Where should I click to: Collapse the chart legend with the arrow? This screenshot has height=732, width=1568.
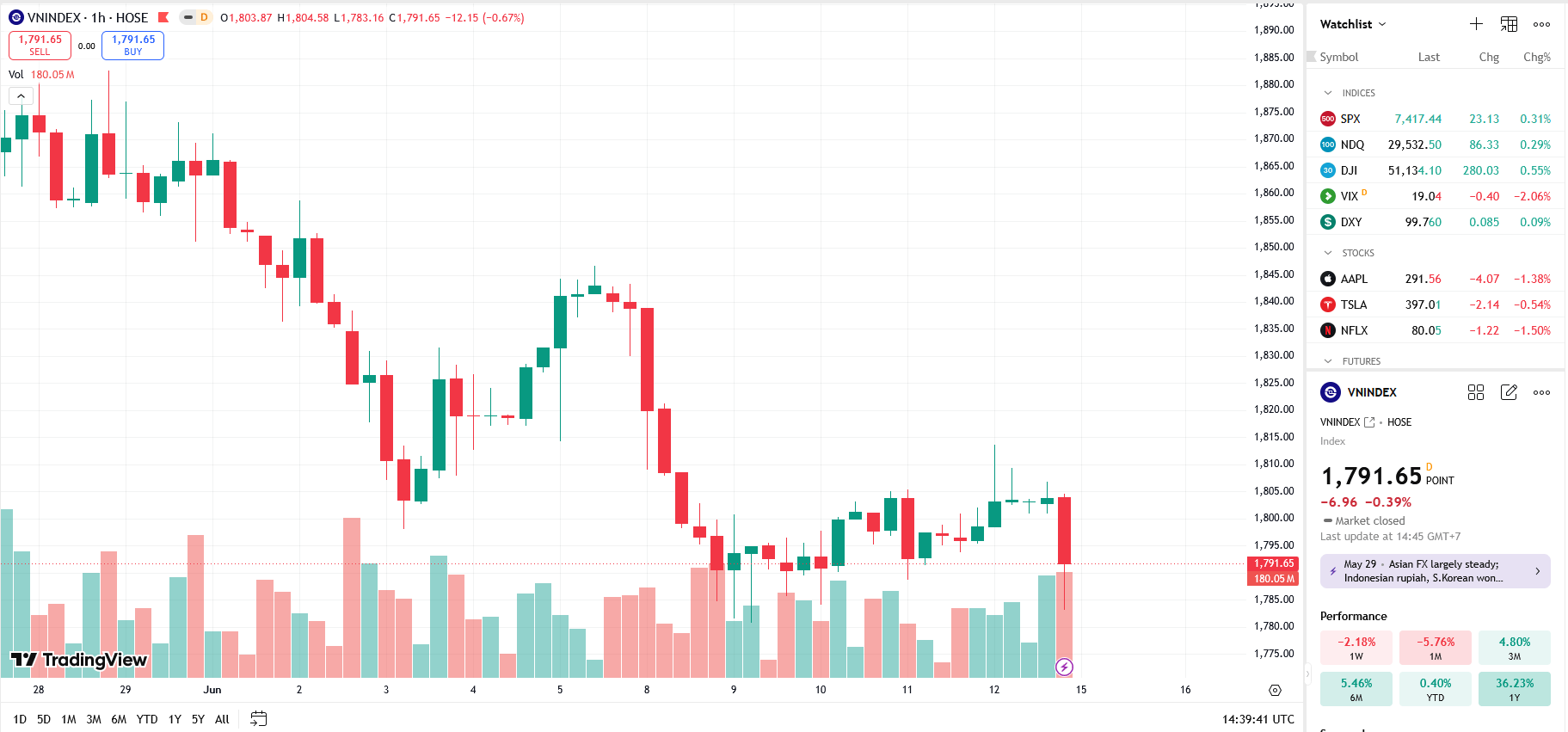pyautogui.click(x=21, y=96)
